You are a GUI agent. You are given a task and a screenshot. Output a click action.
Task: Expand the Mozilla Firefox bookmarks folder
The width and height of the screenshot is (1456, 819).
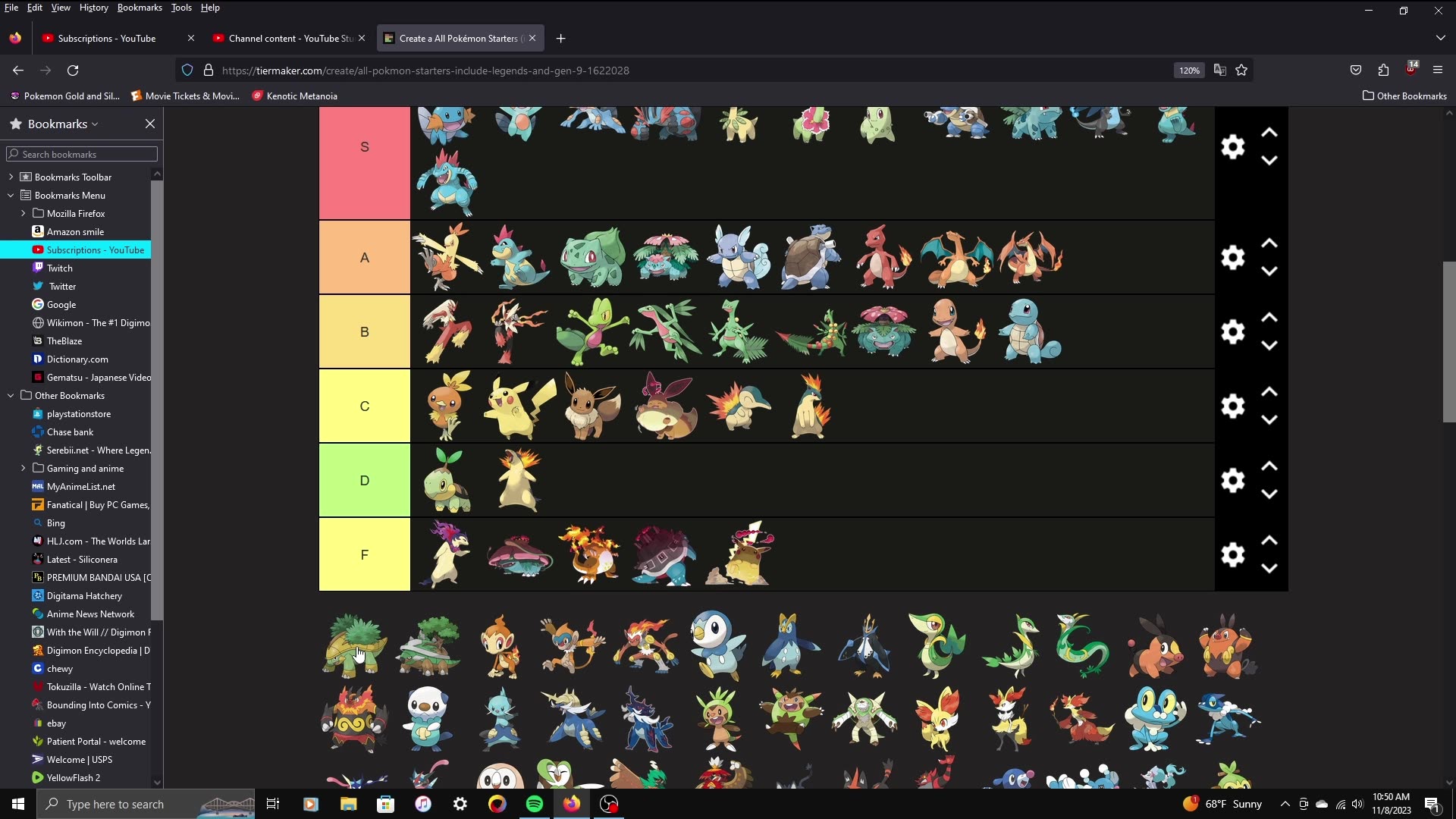click(x=23, y=213)
